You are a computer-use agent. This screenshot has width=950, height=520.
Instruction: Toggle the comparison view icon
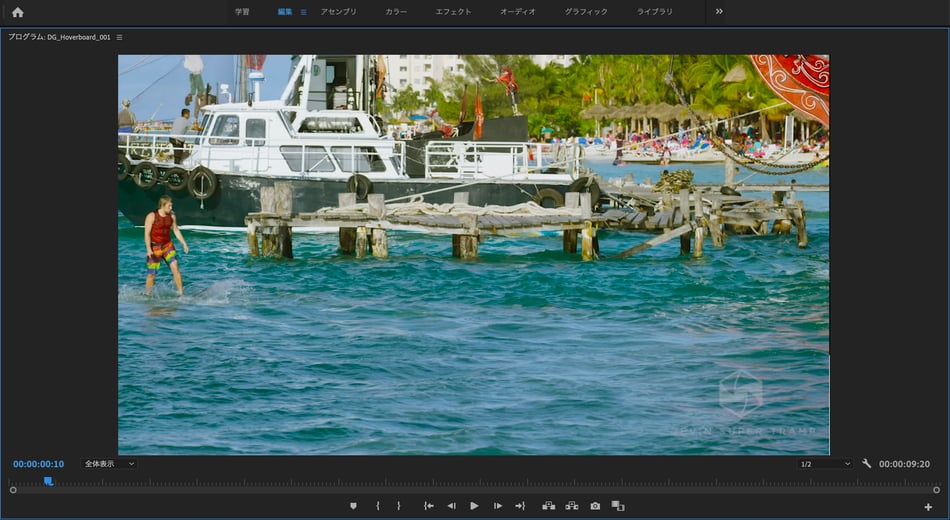click(618, 506)
